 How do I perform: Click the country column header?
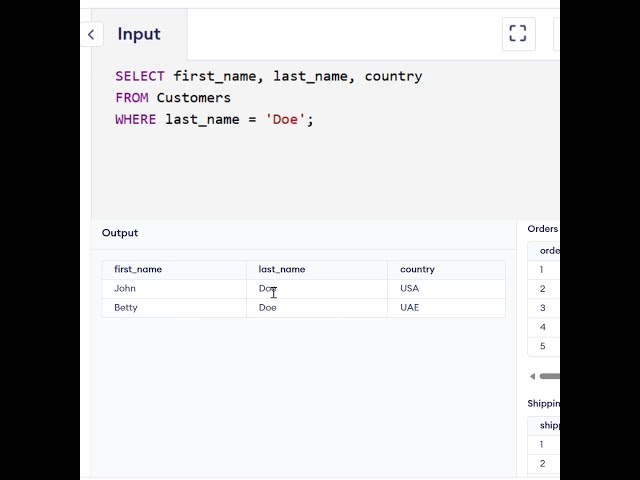point(447,269)
